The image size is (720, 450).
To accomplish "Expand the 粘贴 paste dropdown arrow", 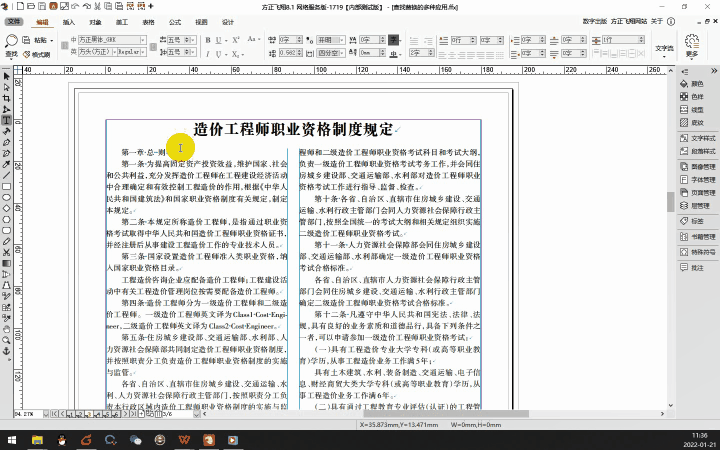I will [x=52, y=40].
